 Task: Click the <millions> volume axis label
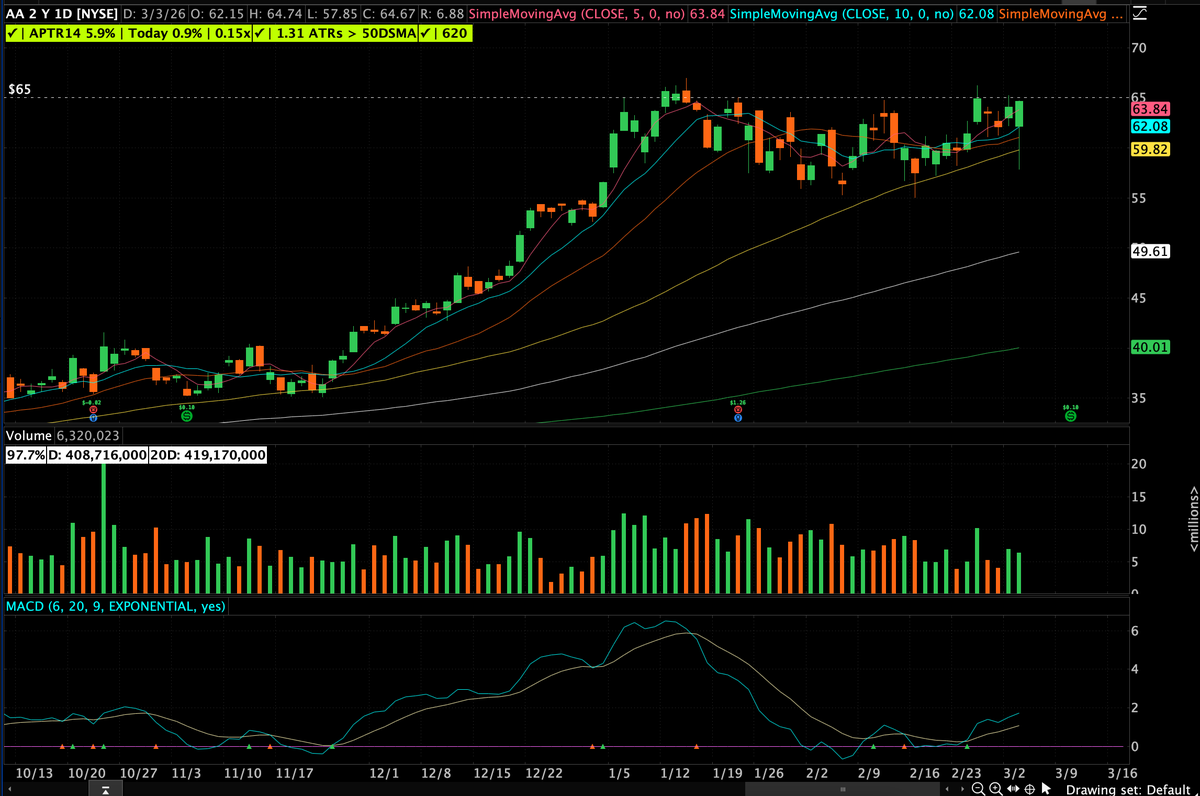point(1192,518)
